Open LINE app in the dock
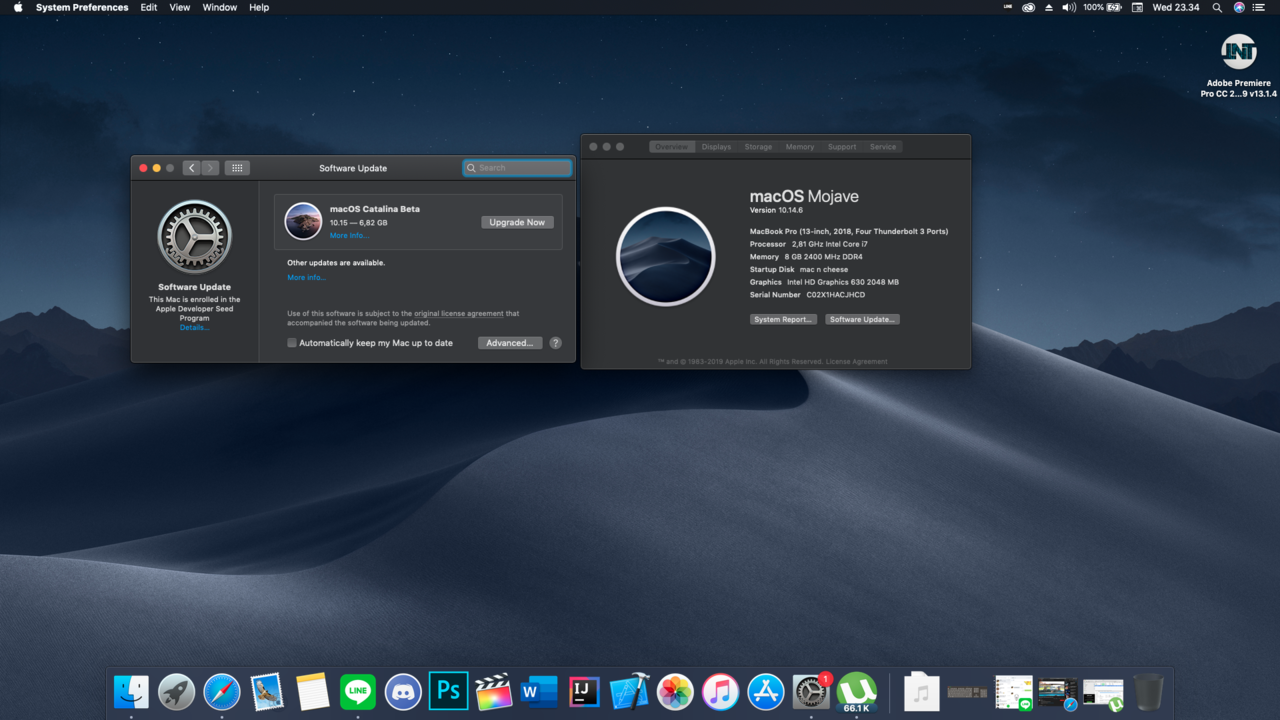 [x=358, y=691]
